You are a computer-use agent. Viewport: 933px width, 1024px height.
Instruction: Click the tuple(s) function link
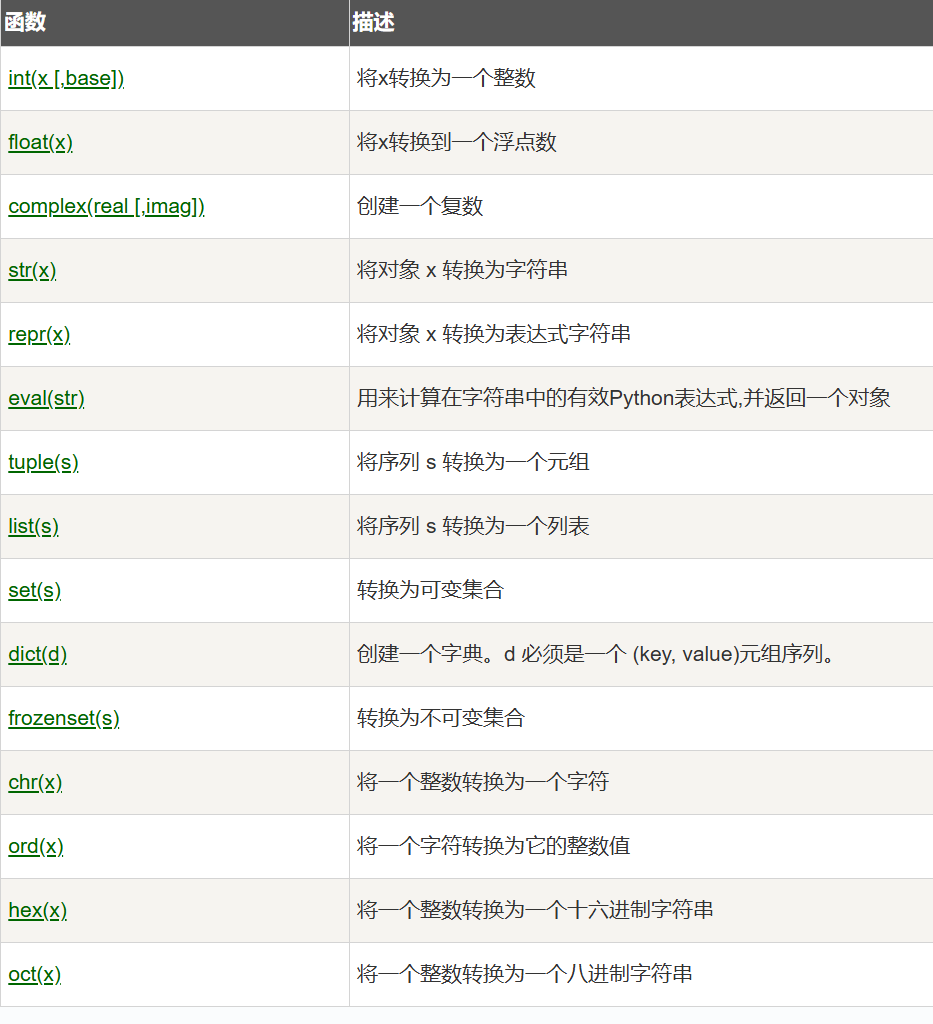pos(43,463)
